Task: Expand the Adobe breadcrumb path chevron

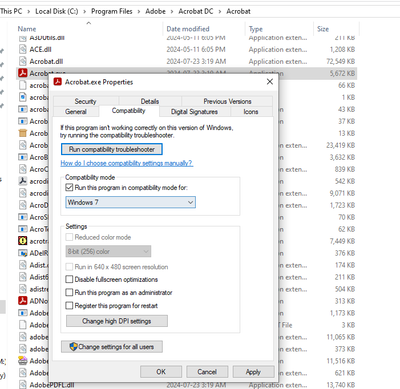Action: coord(172,12)
